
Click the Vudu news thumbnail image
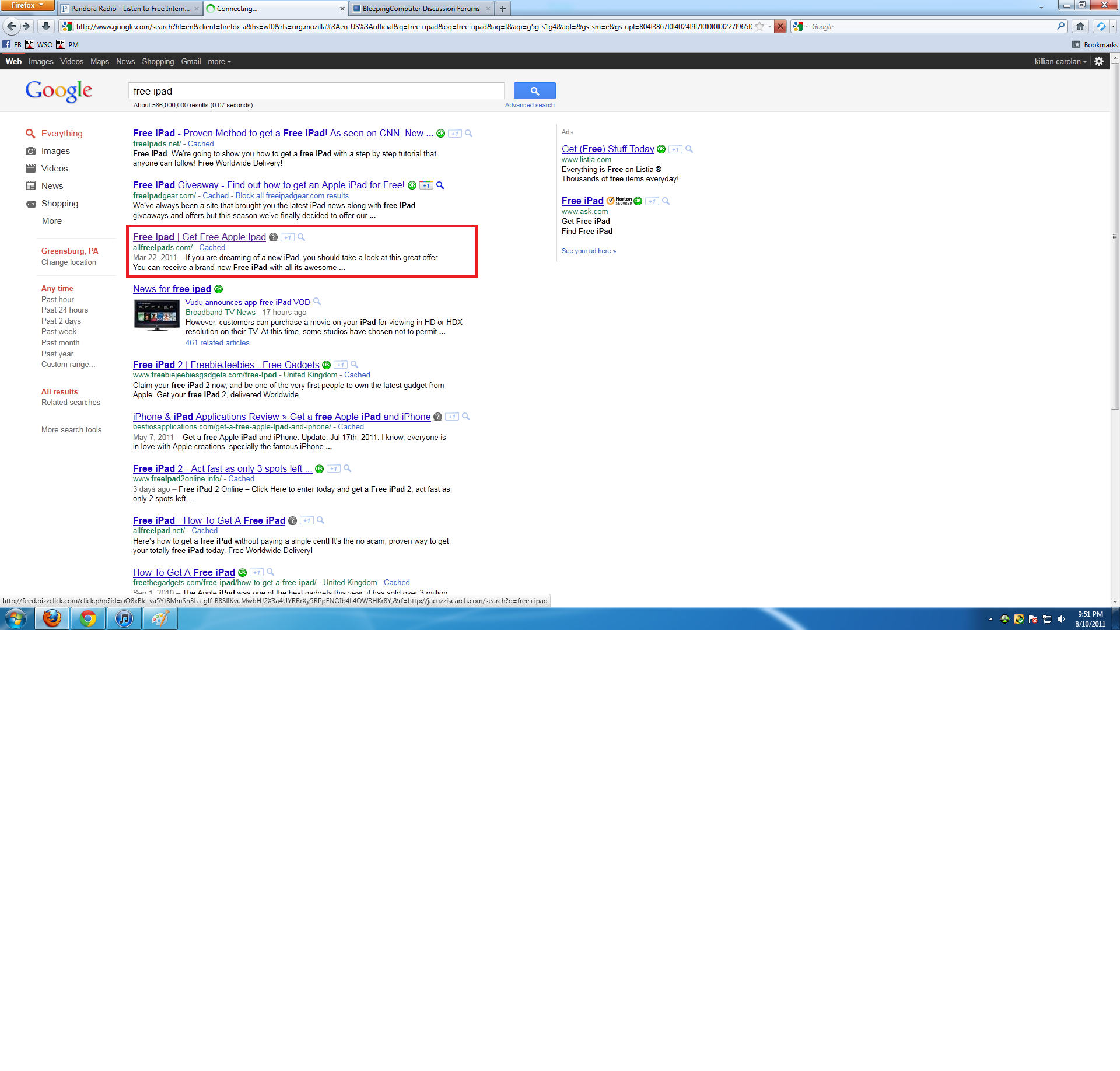pyautogui.click(x=157, y=315)
